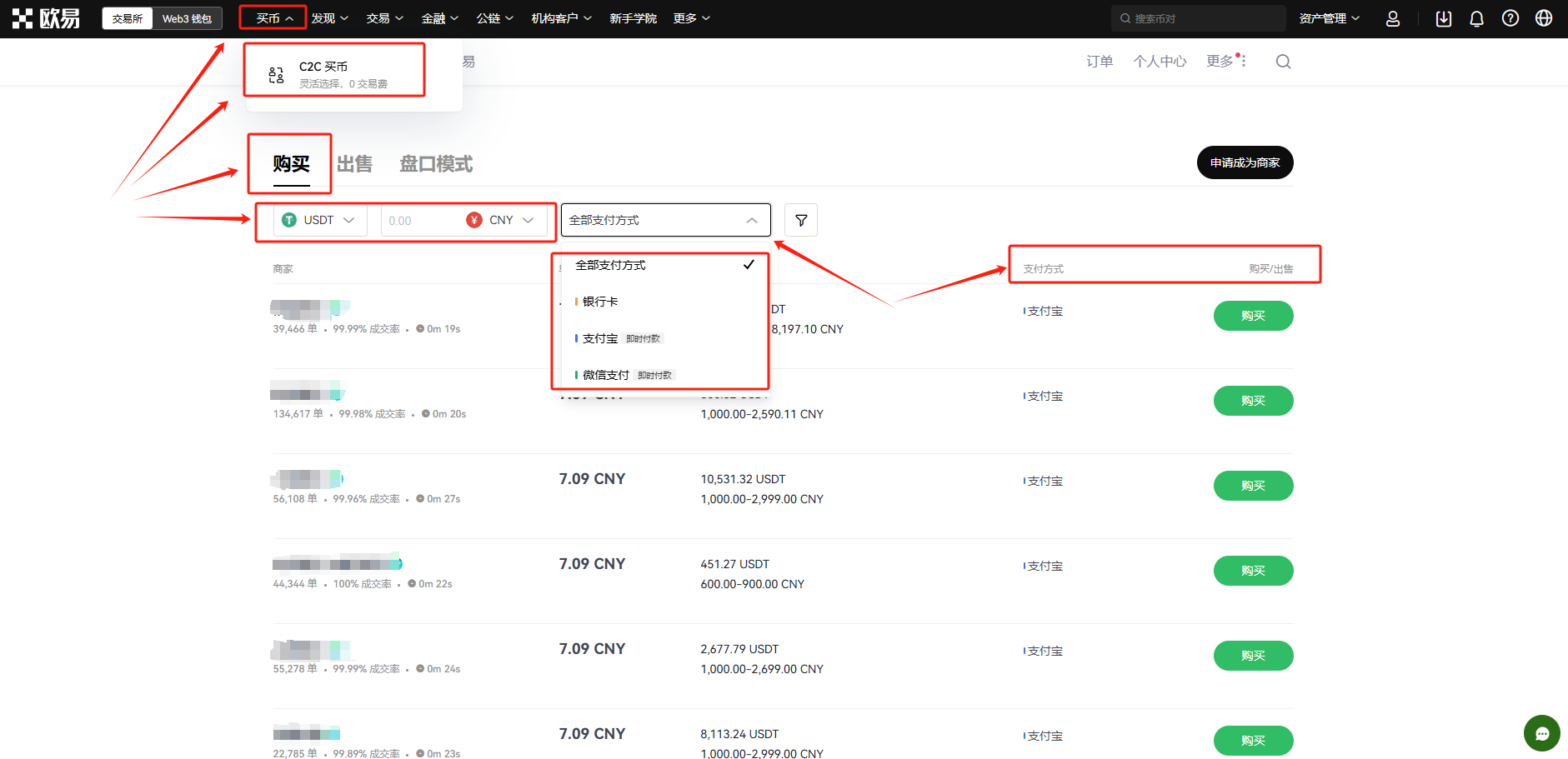Switch to the 出售 tab

tap(354, 164)
